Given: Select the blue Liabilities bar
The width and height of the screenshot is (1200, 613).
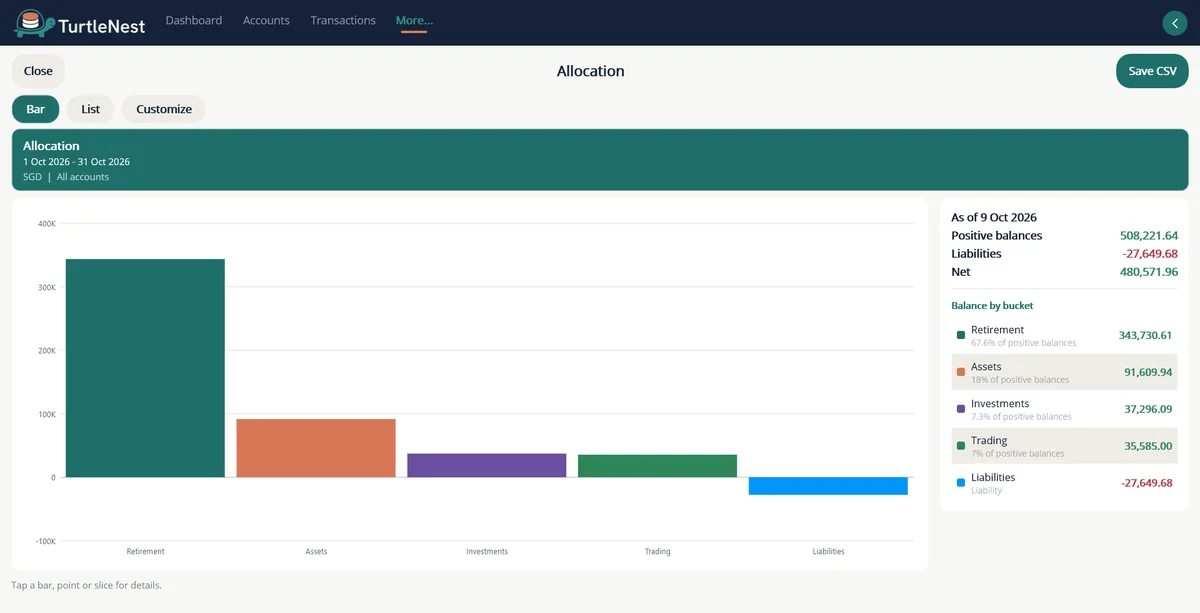Looking at the screenshot, I should coord(828,486).
